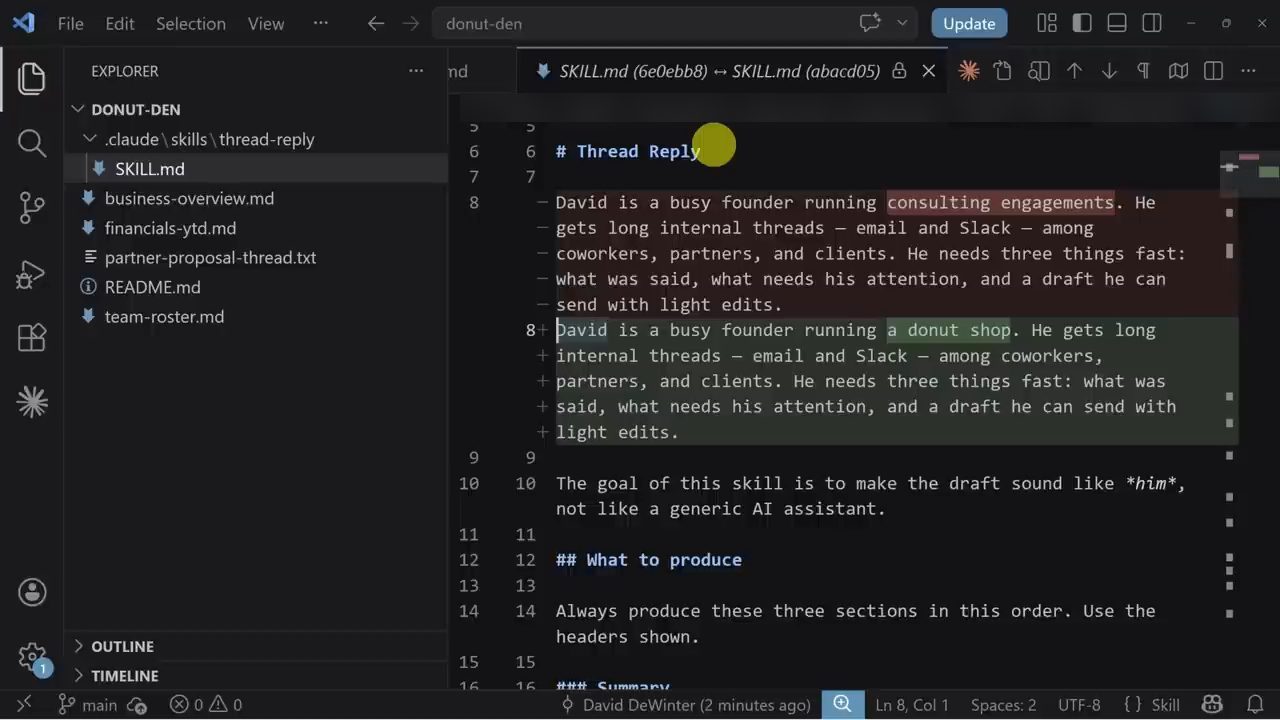The height and width of the screenshot is (720, 1280).
Task: Click the notifications bell in status bar
Action: click(1255, 705)
